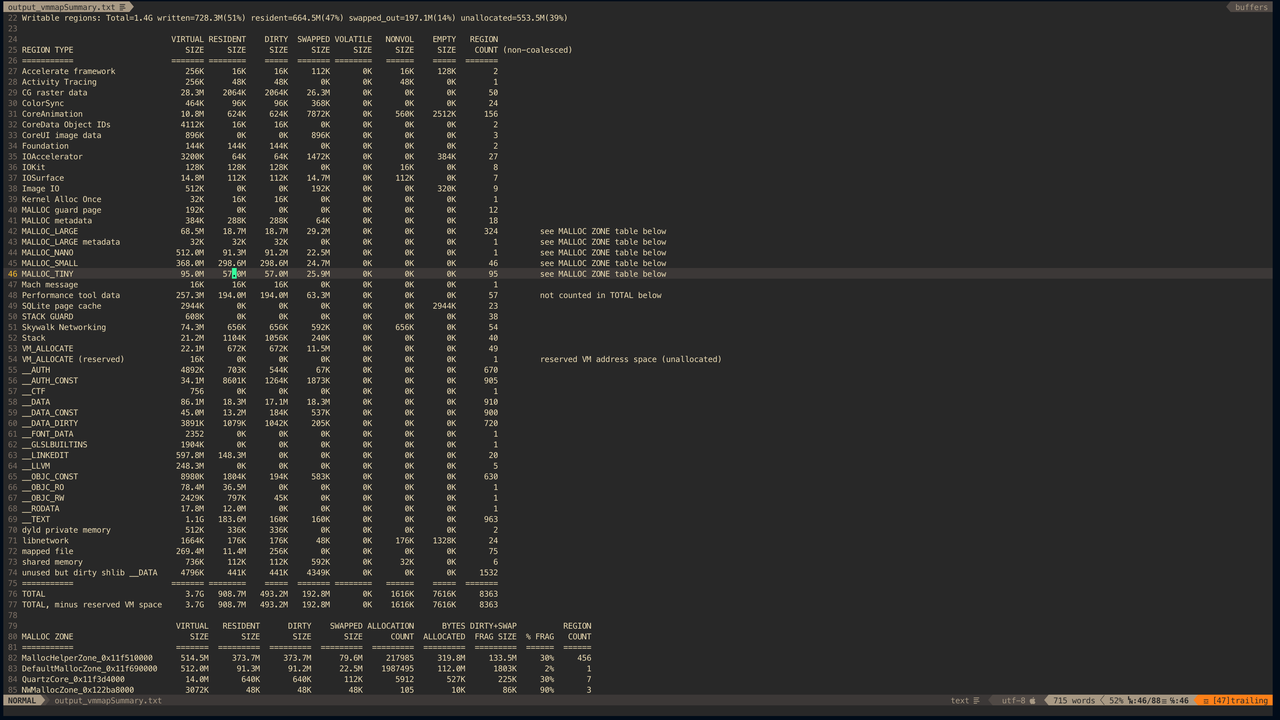Image resolution: width=1280 pixels, height=720 pixels.
Task: Click the Apple logo icon in statusline
Action: (1033, 701)
